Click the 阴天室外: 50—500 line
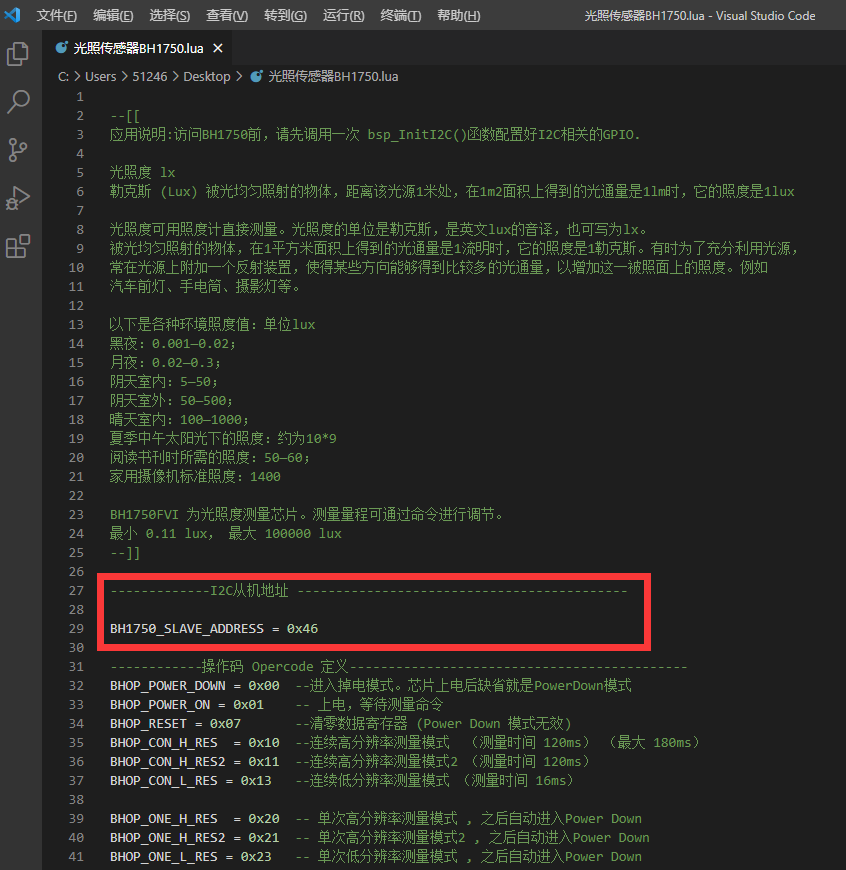The width and height of the screenshot is (846, 870). point(171,401)
